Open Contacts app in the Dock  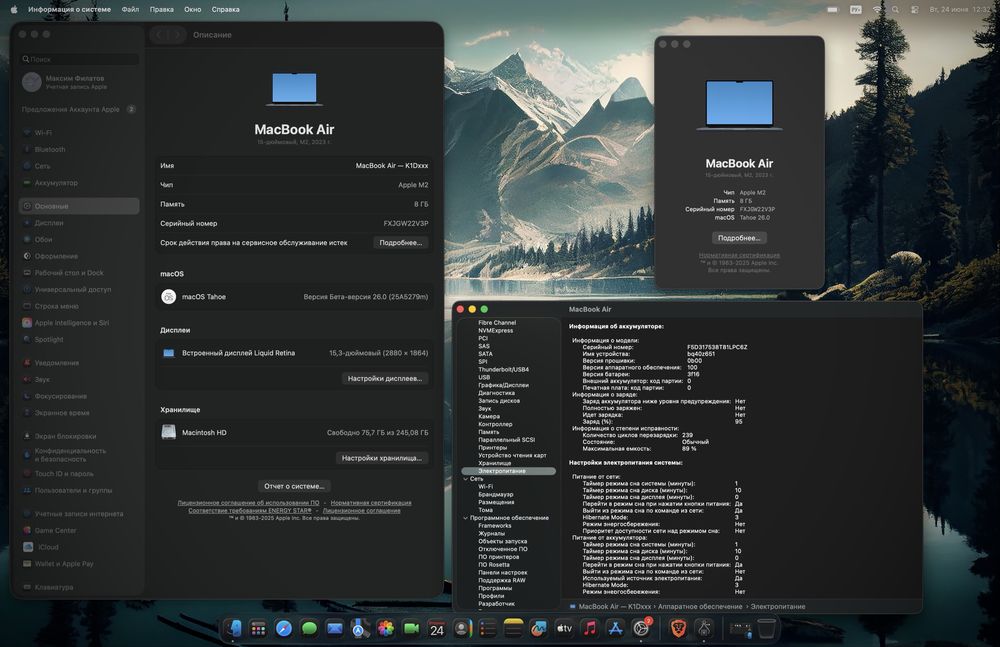(462, 628)
